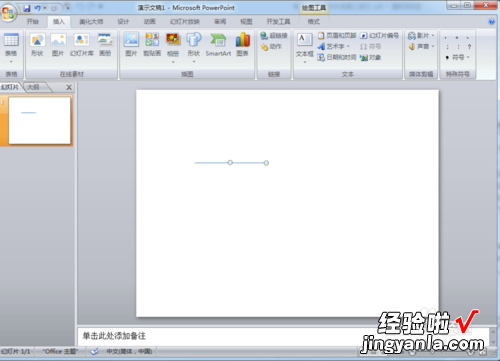
Task: Select slide 1 thumbnail
Action: [x=39, y=121]
